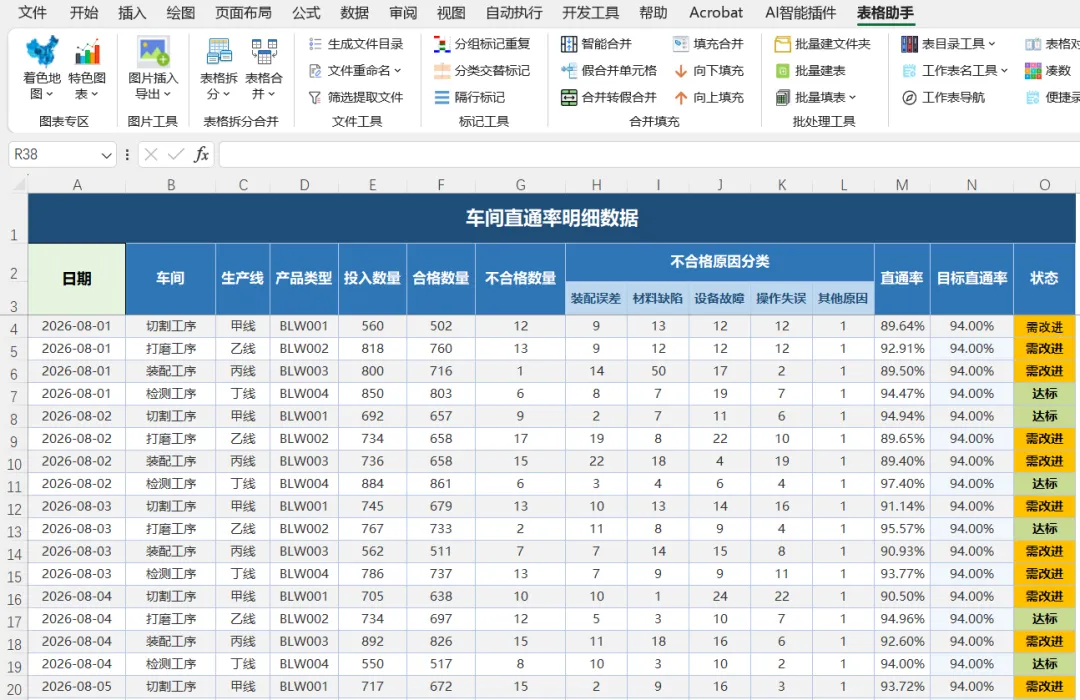Select cell with 97.40% 直通率
Image resolution: width=1080 pixels, height=700 pixels.
[902, 484]
